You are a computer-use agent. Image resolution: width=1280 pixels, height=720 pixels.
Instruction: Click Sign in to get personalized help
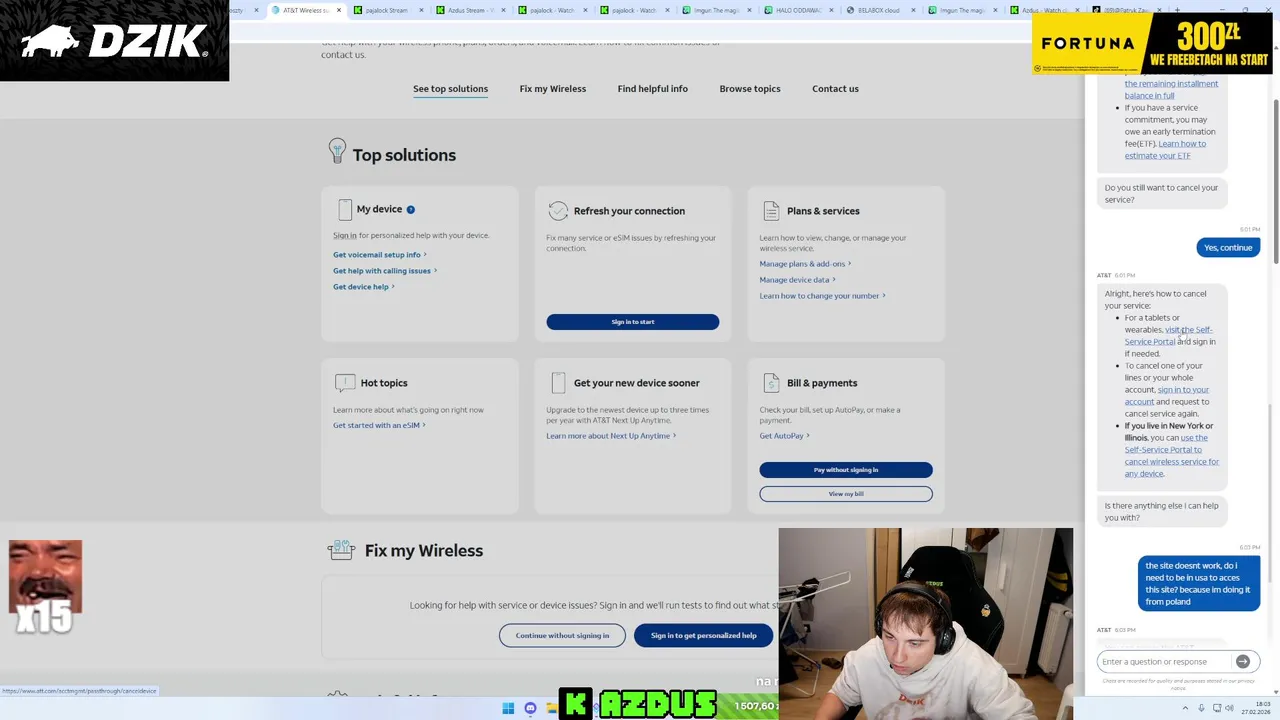coord(703,635)
